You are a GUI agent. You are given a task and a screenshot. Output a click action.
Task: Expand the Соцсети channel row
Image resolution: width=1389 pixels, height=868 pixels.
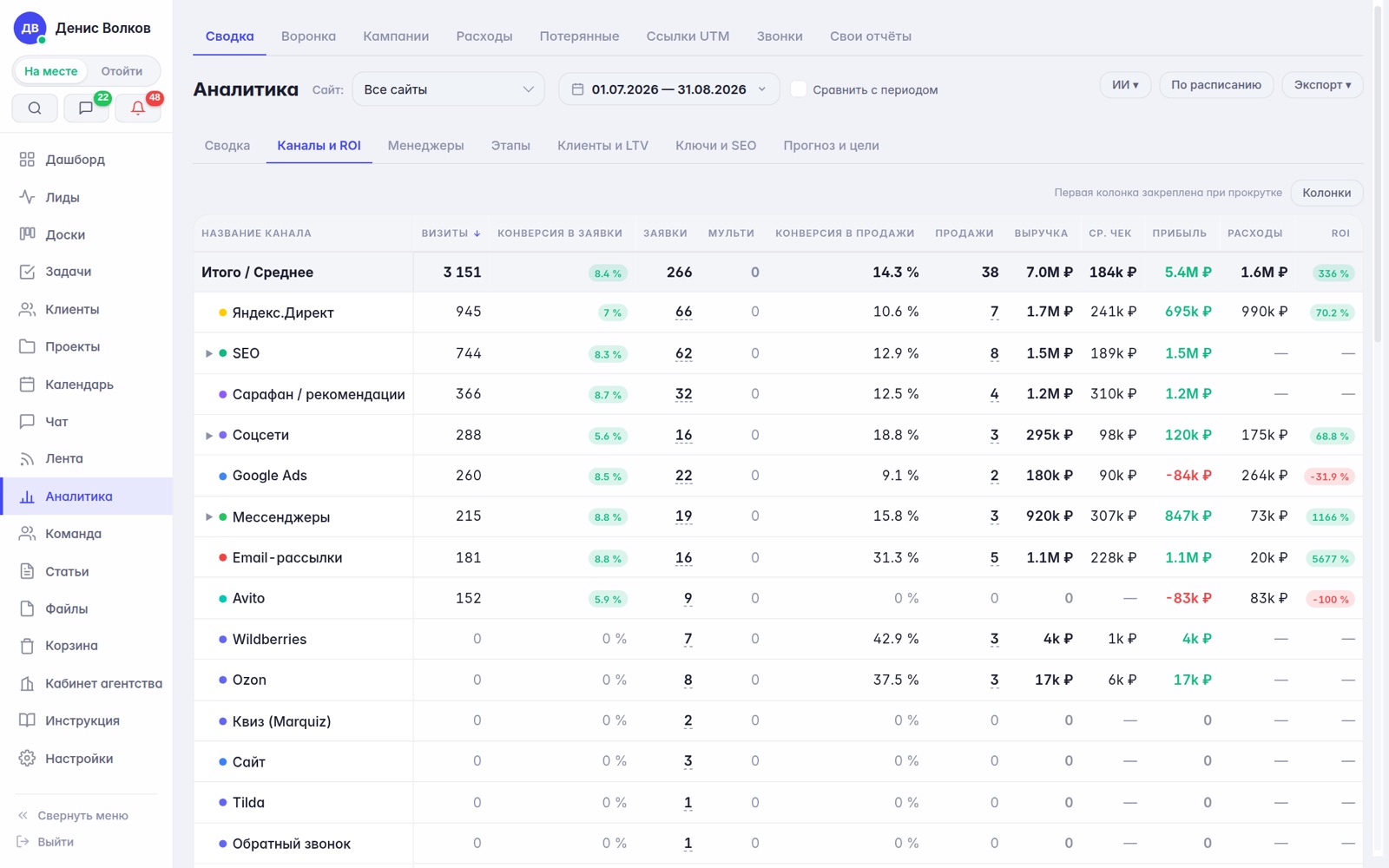click(208, 435)
